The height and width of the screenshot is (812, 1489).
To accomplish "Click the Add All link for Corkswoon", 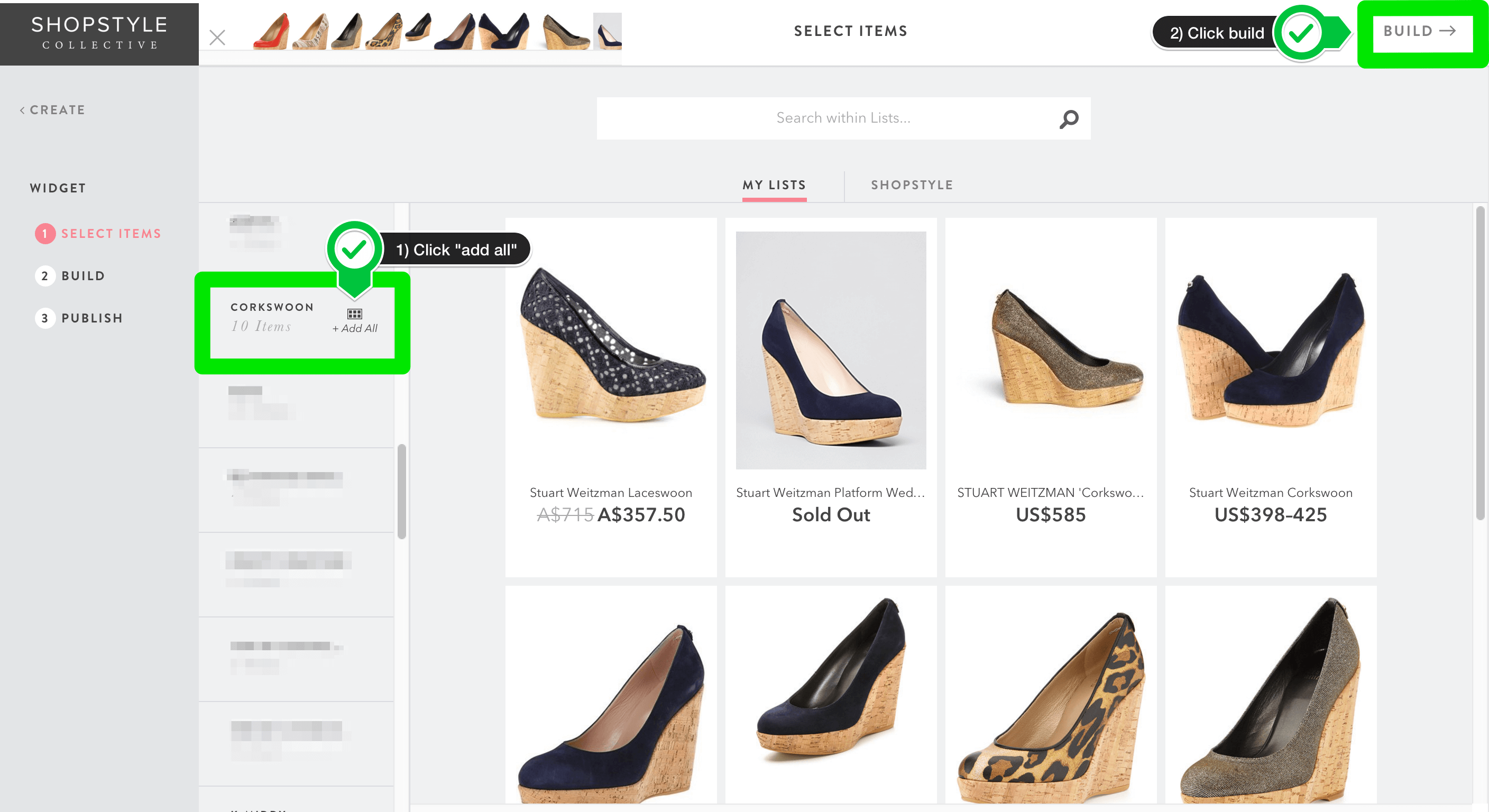I will coord(355,328).
